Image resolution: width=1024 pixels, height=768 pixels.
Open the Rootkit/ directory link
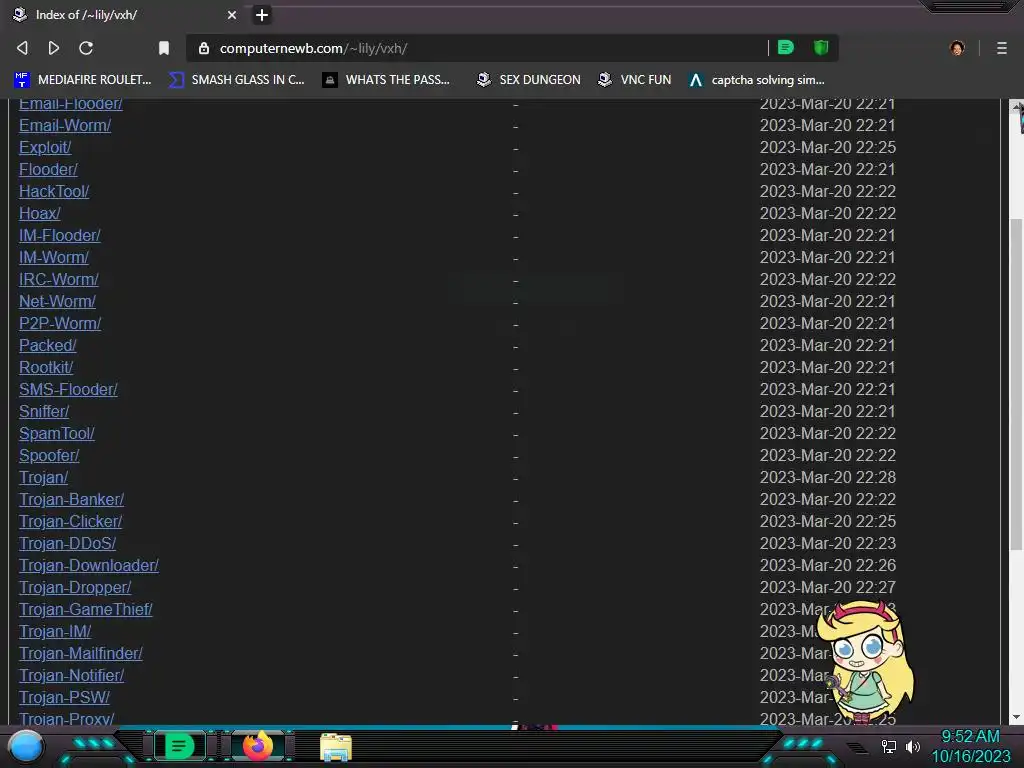pyautogui.click(x=46, y=368)
